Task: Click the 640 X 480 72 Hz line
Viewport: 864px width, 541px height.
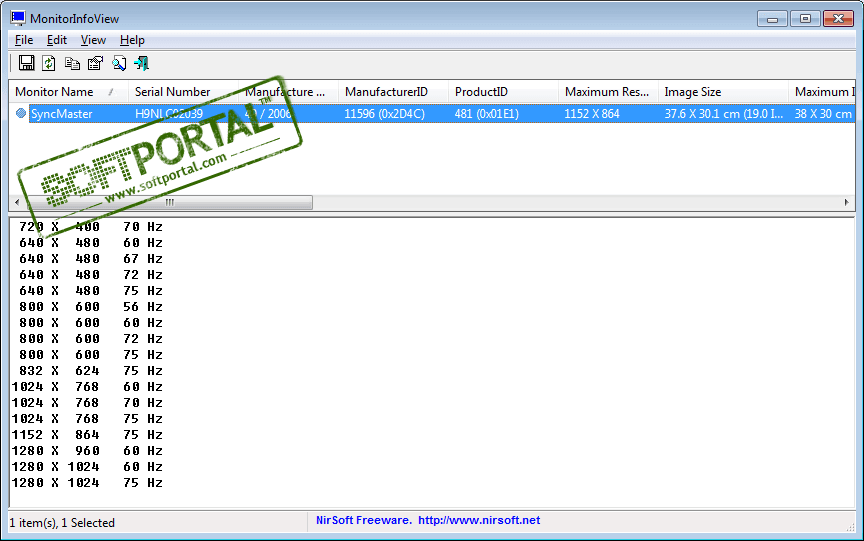Action: (x=91, y=275)
